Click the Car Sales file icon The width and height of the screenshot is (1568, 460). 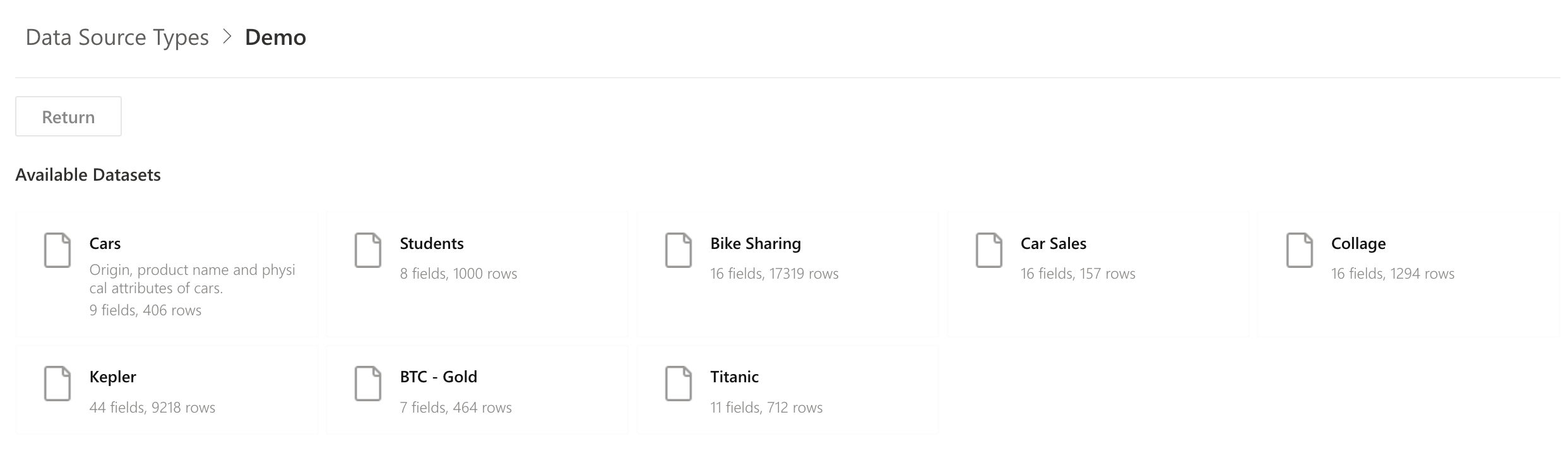click(x=989, y=250)
